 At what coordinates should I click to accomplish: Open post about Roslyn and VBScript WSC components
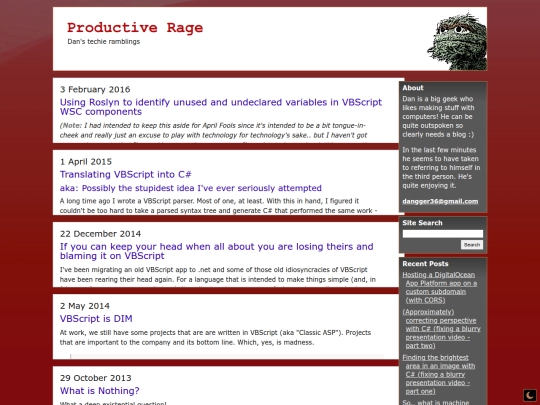coord(221,107)
